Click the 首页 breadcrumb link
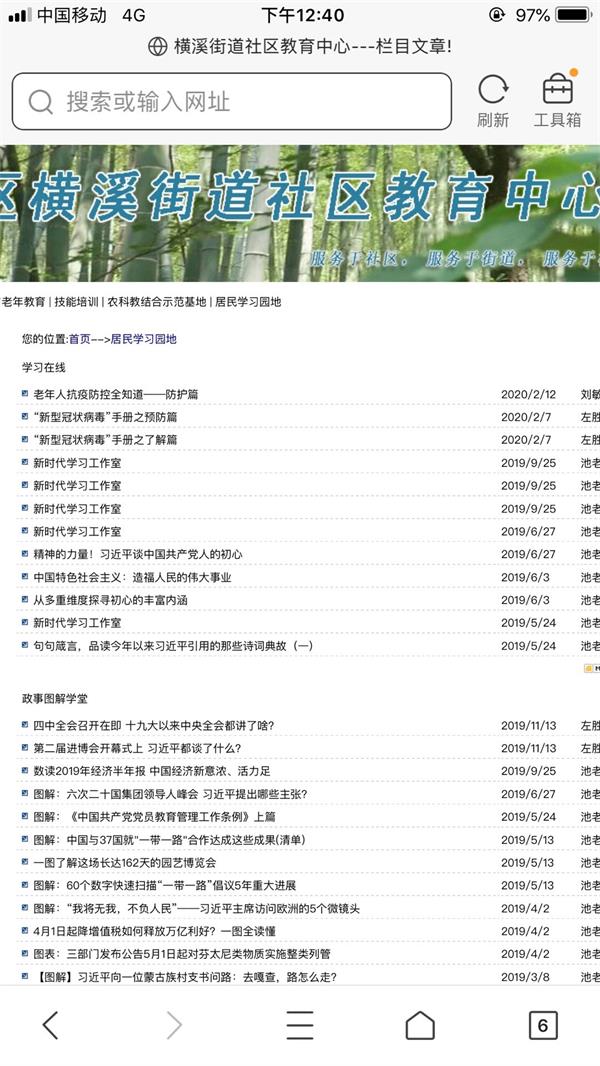600x1066 pixels. tap(79, 339)
